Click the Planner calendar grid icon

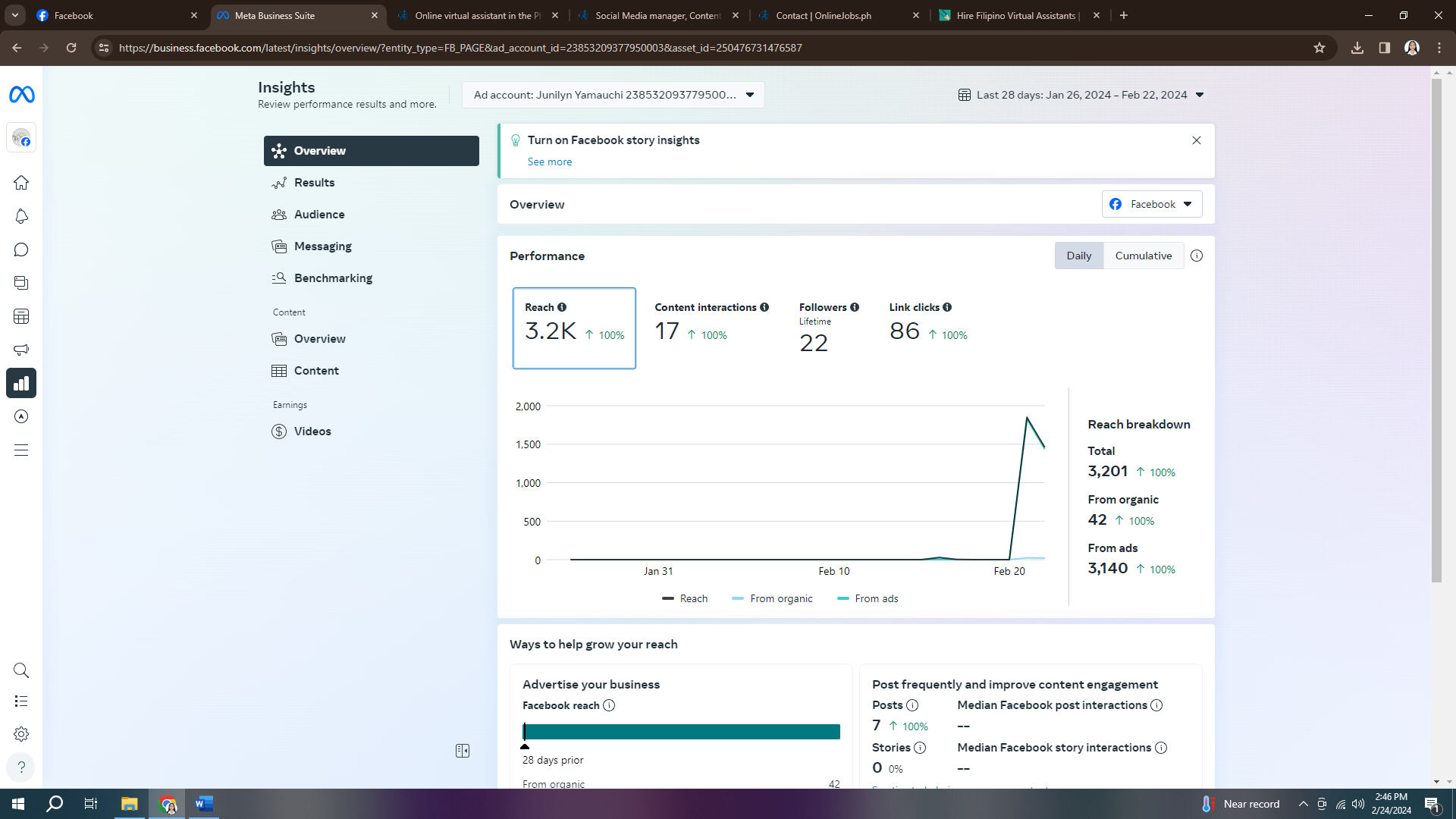point(21,316)
